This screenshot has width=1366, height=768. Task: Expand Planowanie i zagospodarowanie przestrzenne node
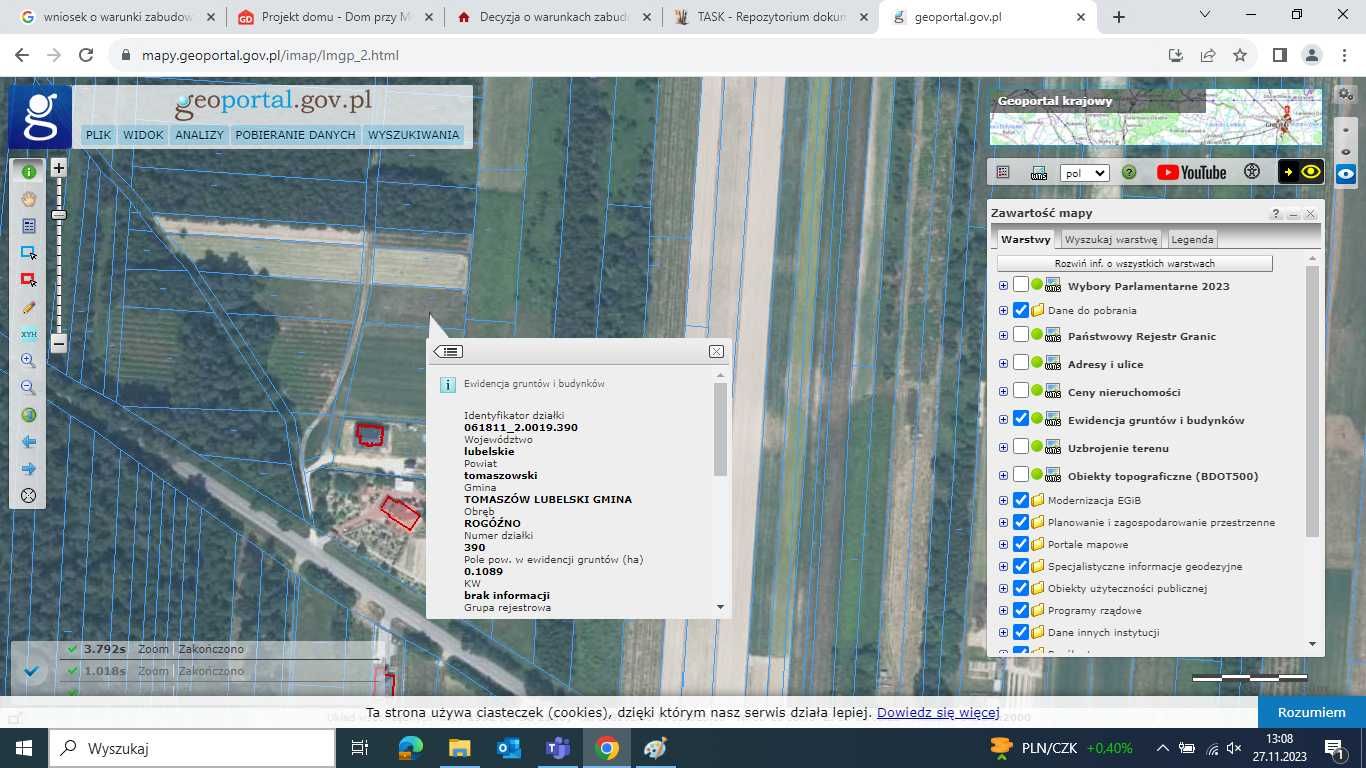pyautogui.click(x=1003, y=522)
